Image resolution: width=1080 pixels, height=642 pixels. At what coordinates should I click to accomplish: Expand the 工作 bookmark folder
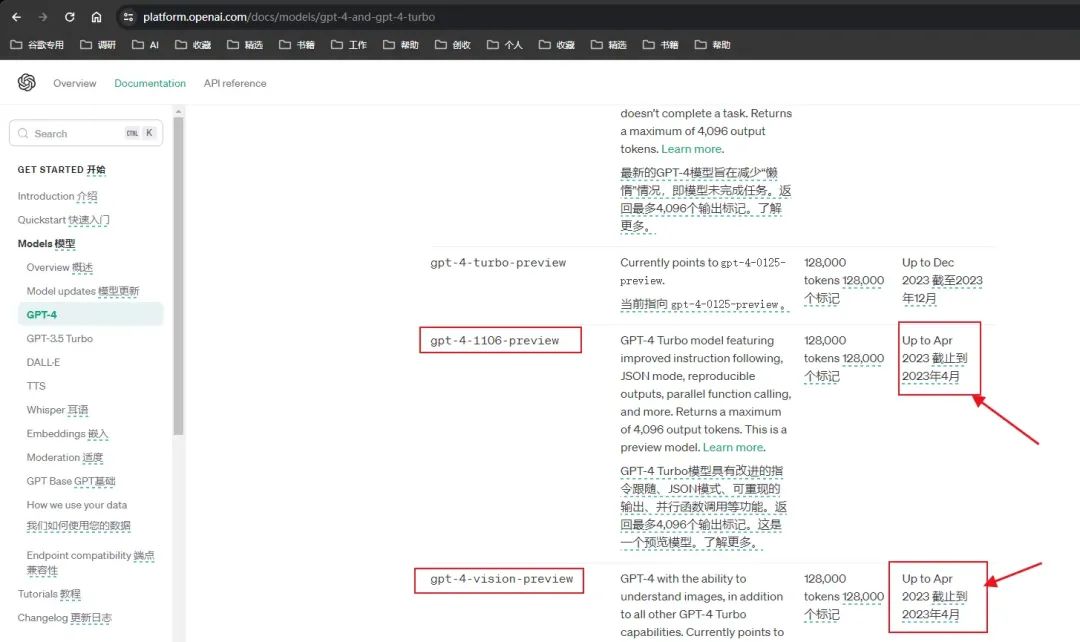[x=349, y=45]
